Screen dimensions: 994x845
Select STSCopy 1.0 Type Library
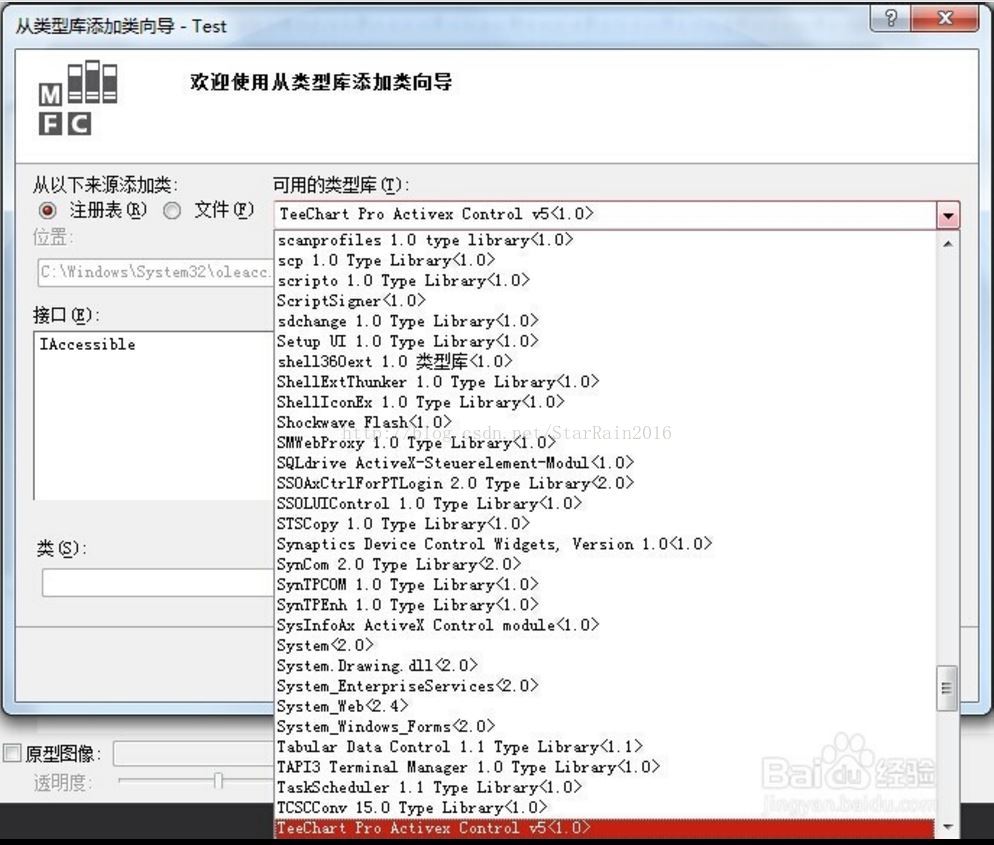pos(605,524)
